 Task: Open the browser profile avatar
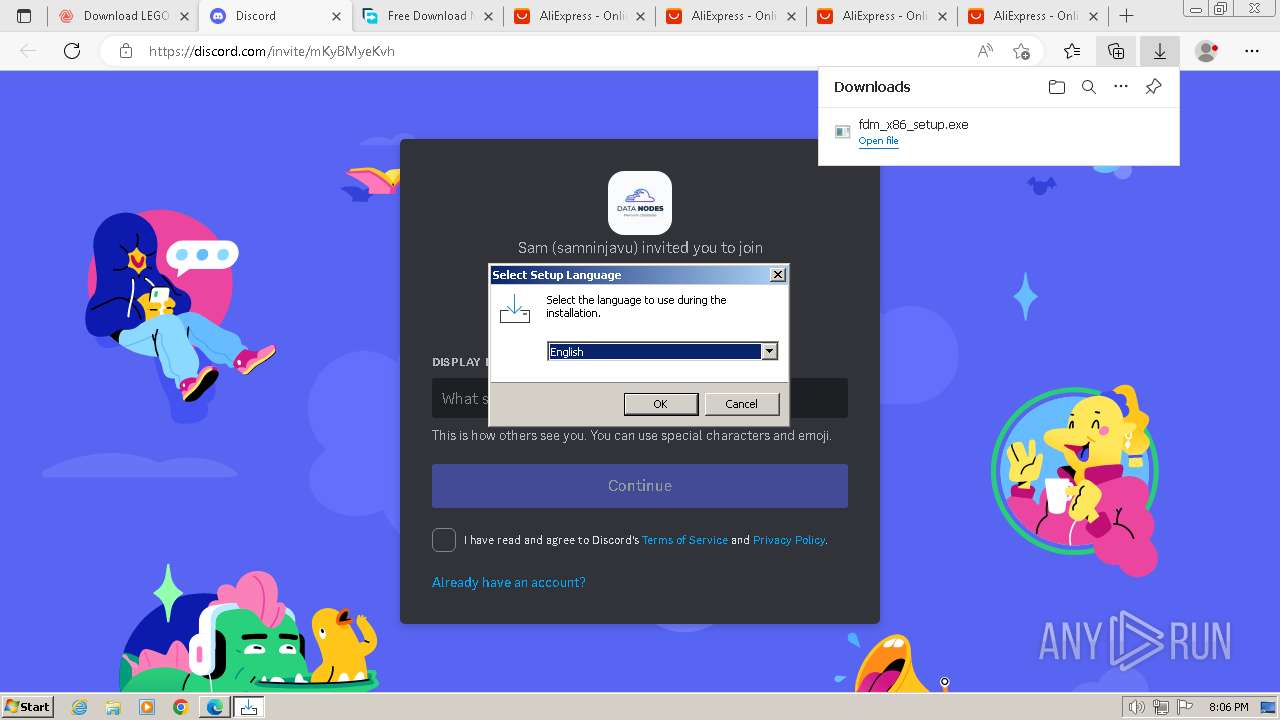click(1207, 51)
